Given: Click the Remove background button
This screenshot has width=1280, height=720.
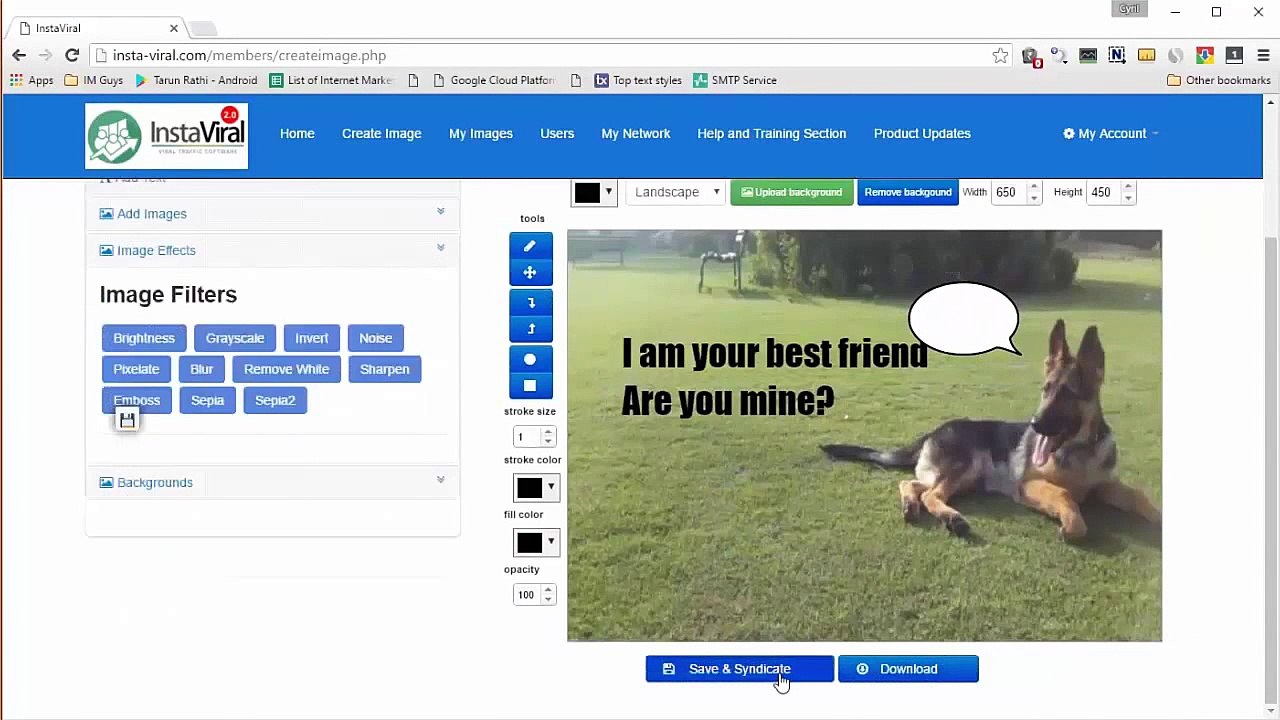Looking at the screenshot, I should coord(908,192).
